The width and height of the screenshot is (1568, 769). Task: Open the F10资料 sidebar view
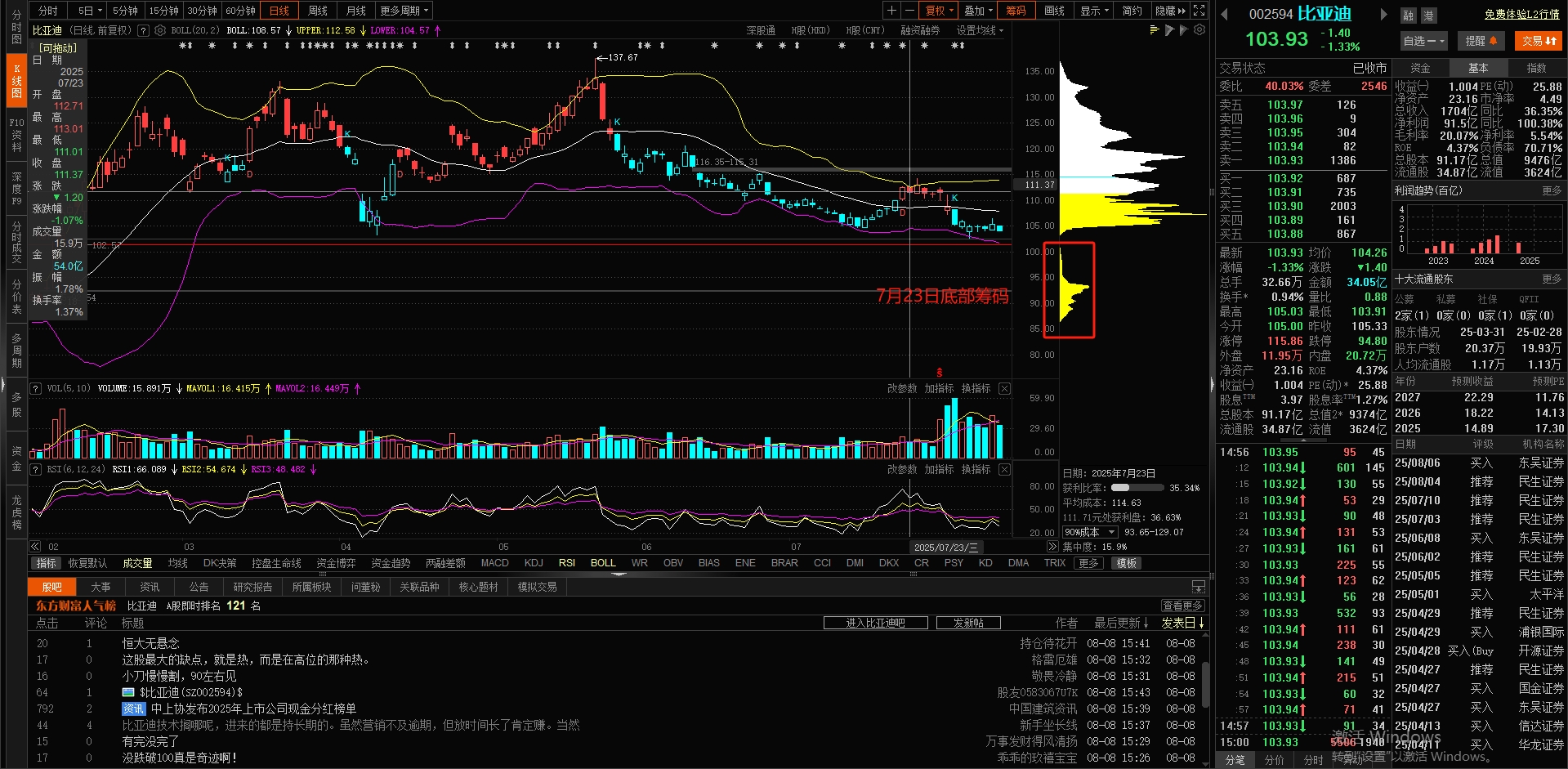16,135
